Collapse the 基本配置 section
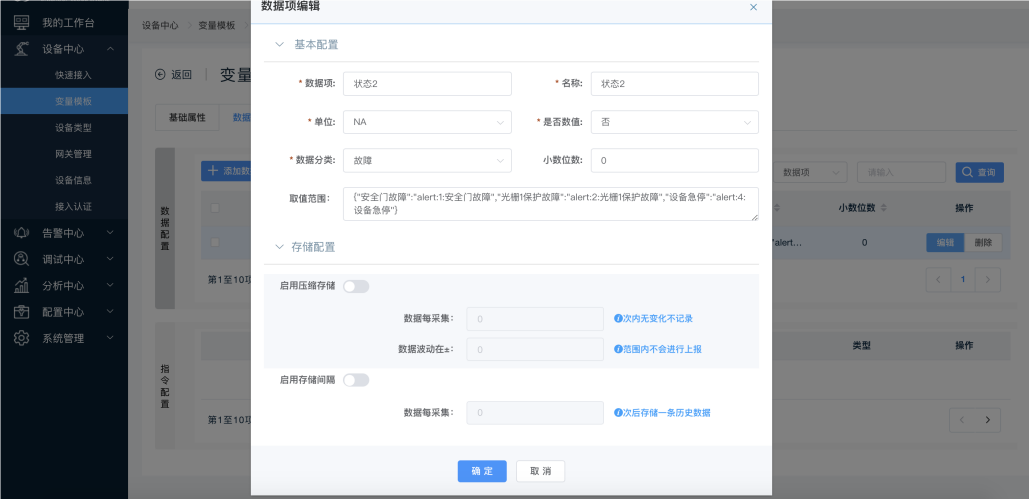1029x499 pixels. tap(279, 45)
